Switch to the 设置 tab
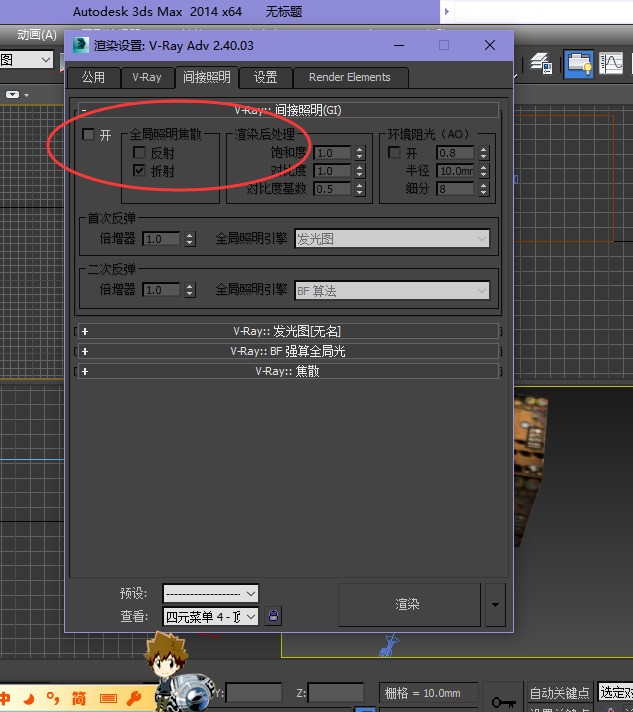This screenshot has width=633, height=712. click(x=266, y=78)
